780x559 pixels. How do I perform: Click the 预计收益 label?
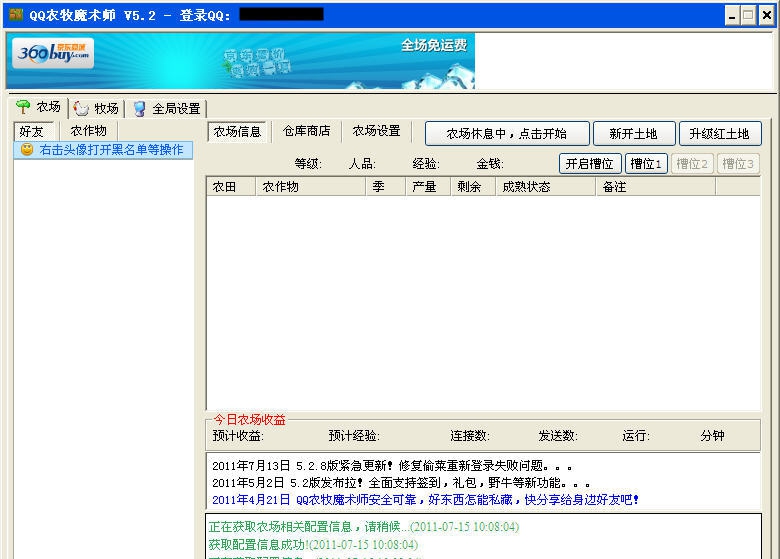point(238,436)
